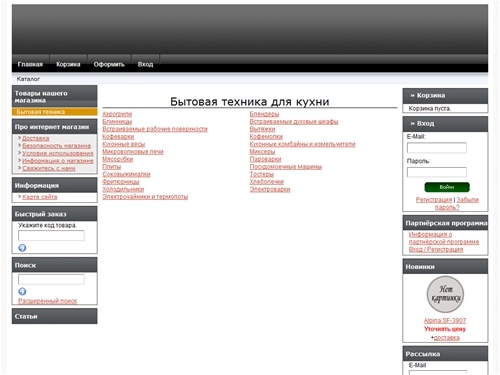Open Посудомоечные машины category
Viewport: 500px width, 375px height.
[286, 167]
